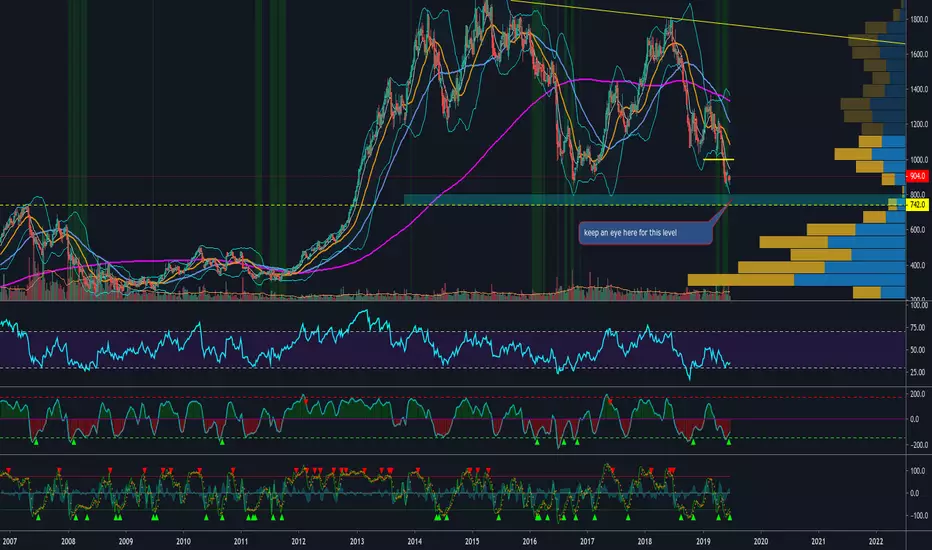Screen dimensions: 932x550
Task: Click the 2009 label on the time axis
Action: (x=125, y=542)
